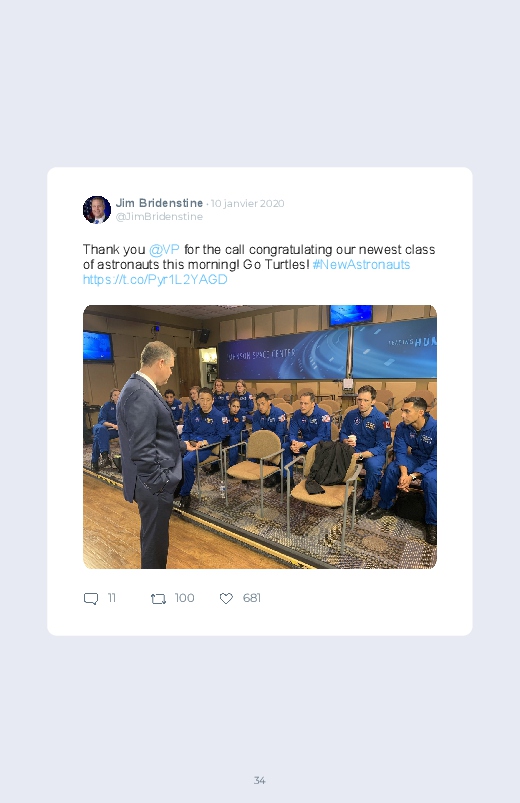Like the tweet with the heart icon

(x=226, y=598)
